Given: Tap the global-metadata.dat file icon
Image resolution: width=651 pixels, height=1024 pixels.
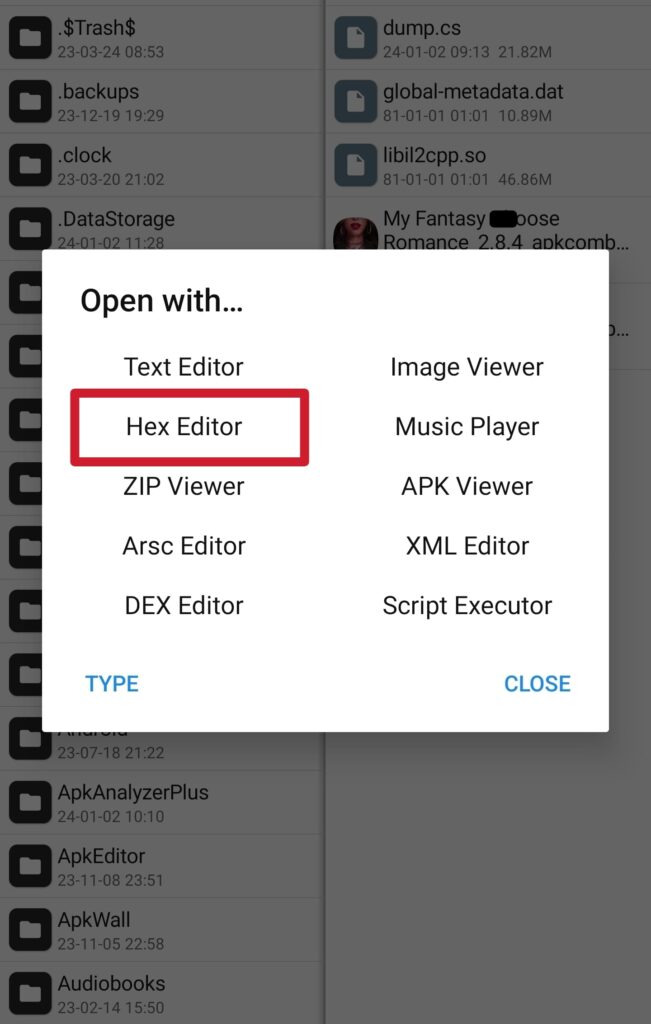Looking at the screenshot, I should click(x=356, y=101).
